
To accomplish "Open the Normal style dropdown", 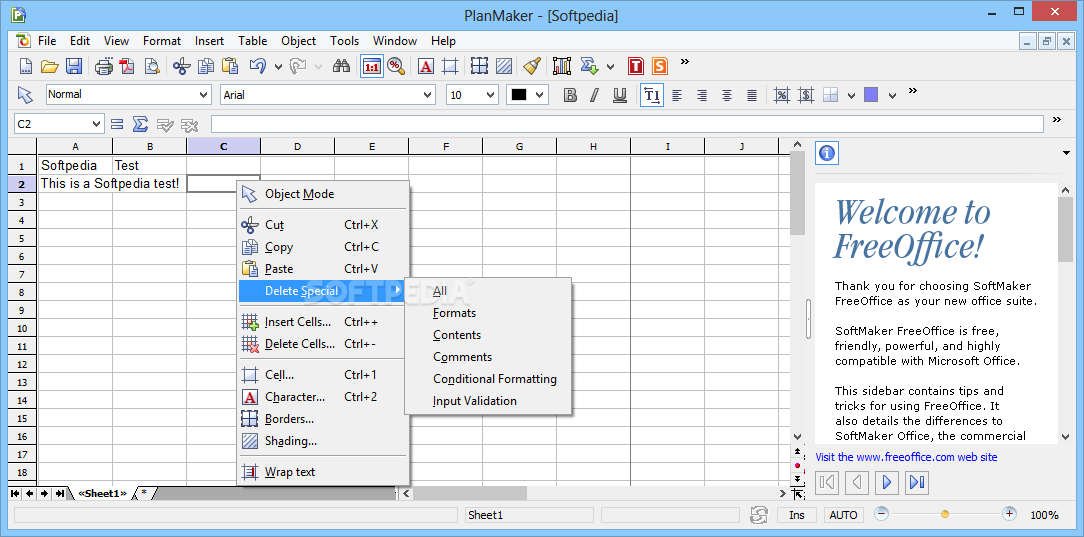I will click(204, 95).
